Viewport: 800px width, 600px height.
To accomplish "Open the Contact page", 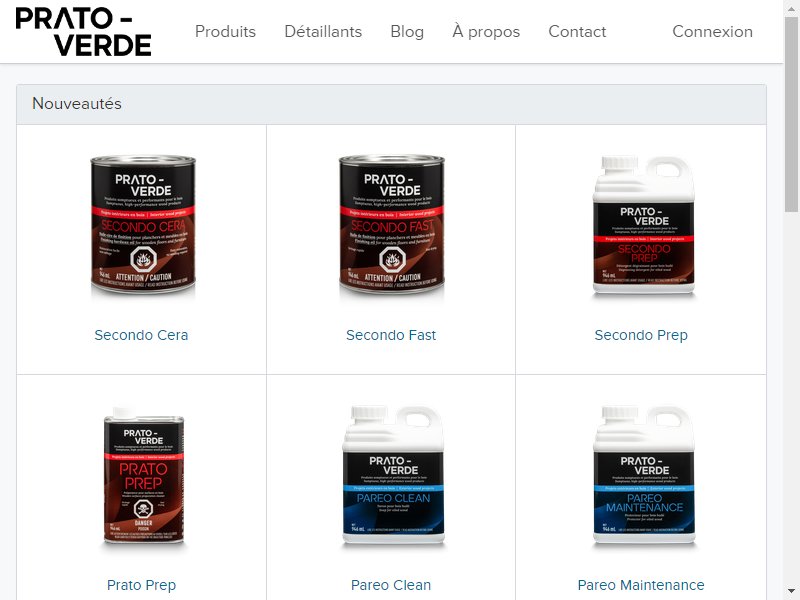I will 577,32.
